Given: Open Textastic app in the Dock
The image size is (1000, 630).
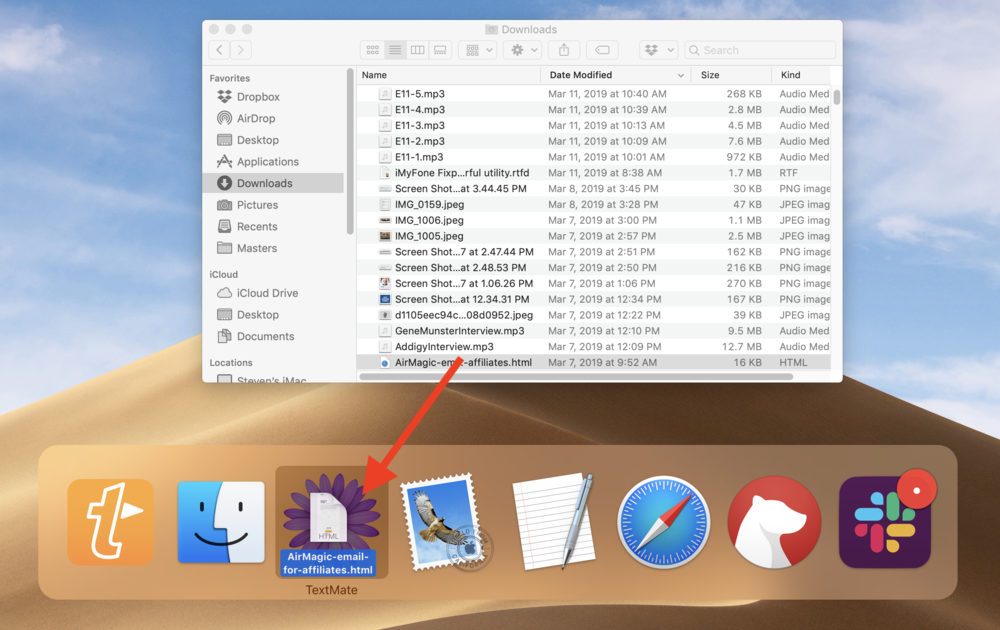Looking at the screenshot, I should point(111,522).
